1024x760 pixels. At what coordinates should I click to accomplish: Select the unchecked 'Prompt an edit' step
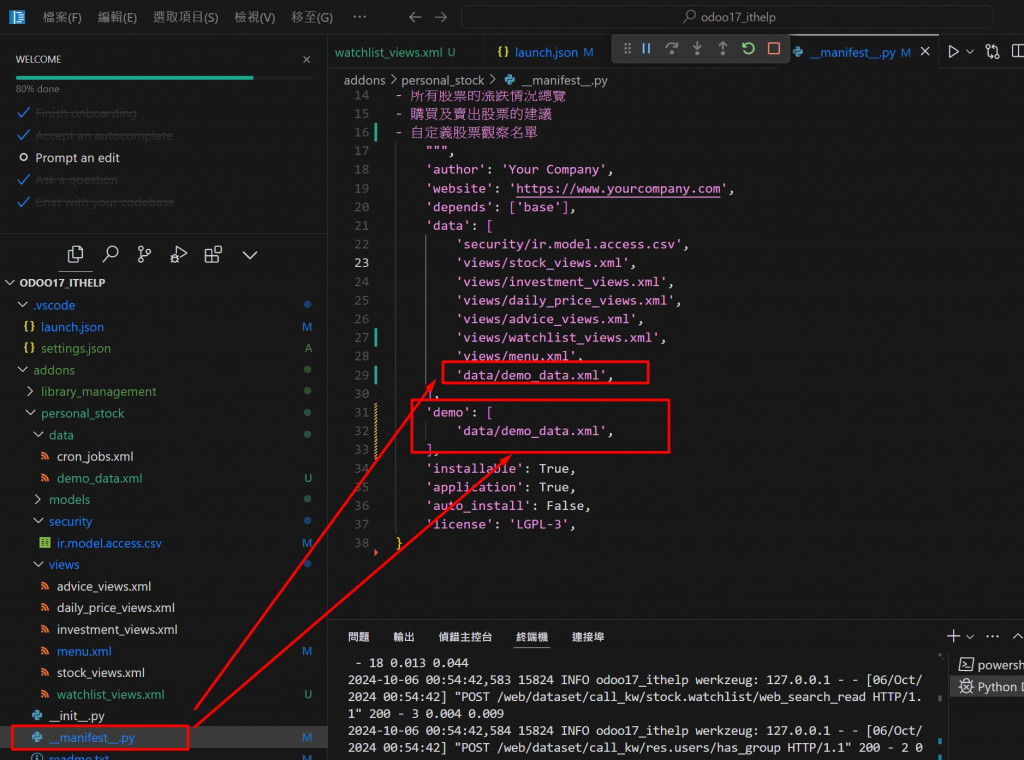click(x=77, y=158)
